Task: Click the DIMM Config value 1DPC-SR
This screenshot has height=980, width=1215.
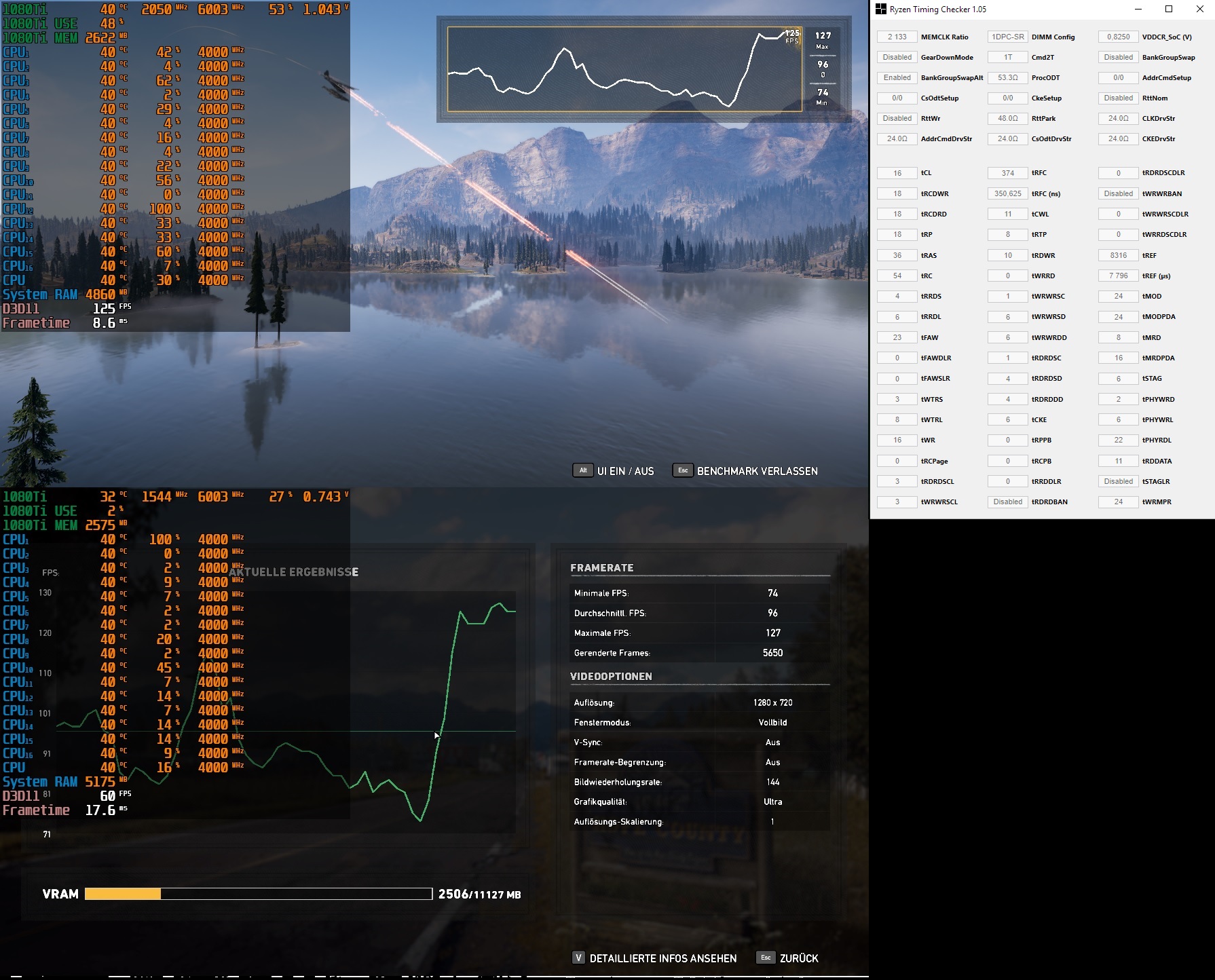Action: point(1007,37)
